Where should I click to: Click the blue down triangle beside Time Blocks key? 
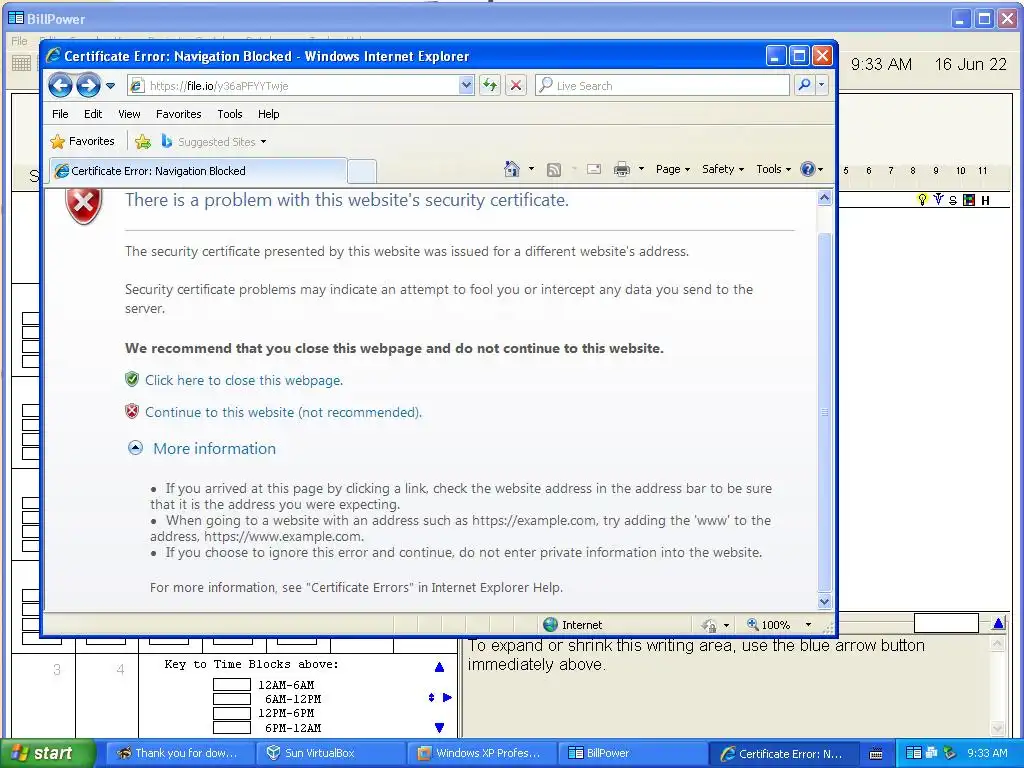coord(439,728)
